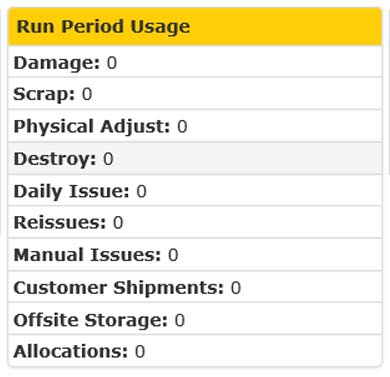Select the Manual Issues label

(87, 255)
